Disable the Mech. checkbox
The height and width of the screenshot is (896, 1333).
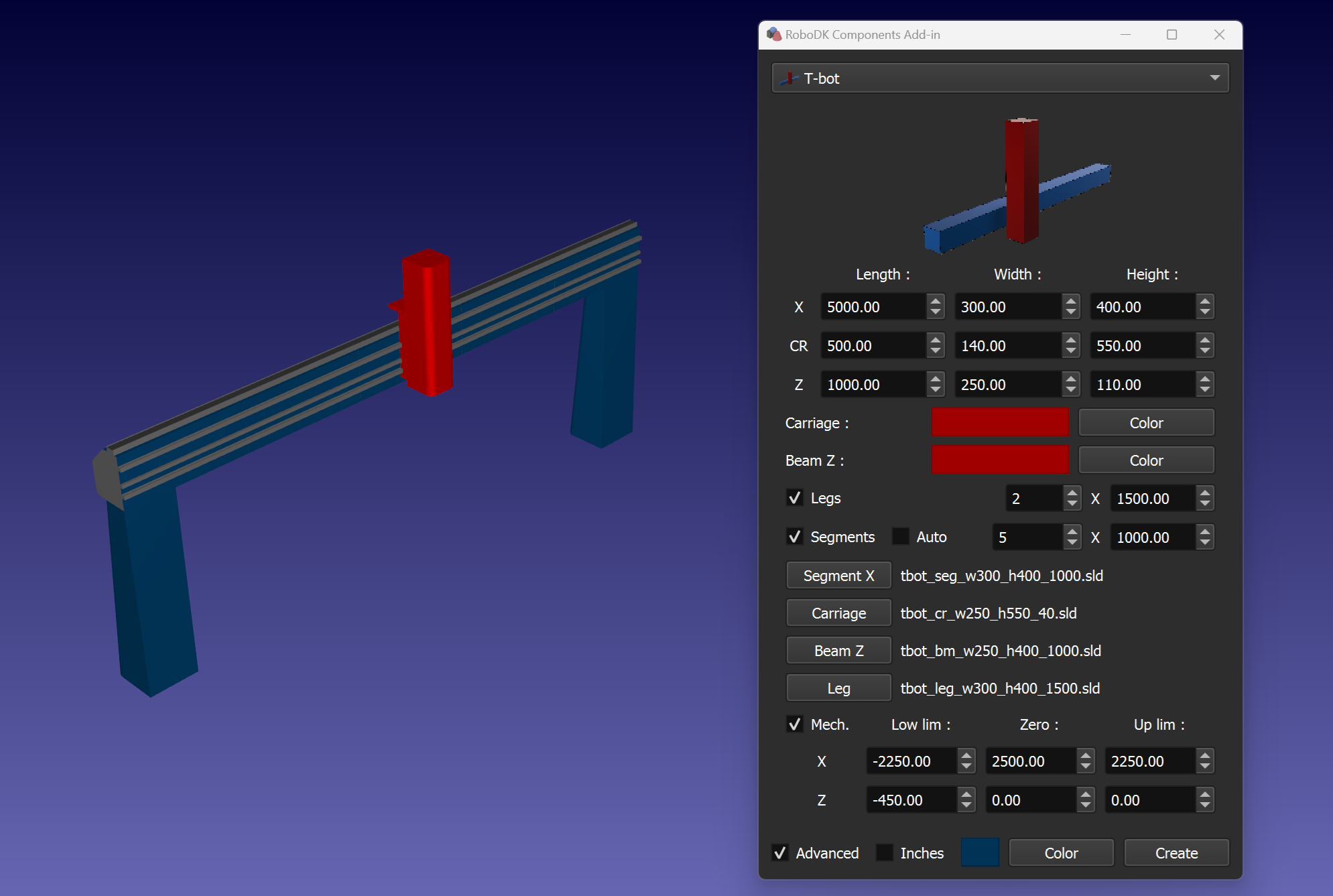(x=795, y=724)
